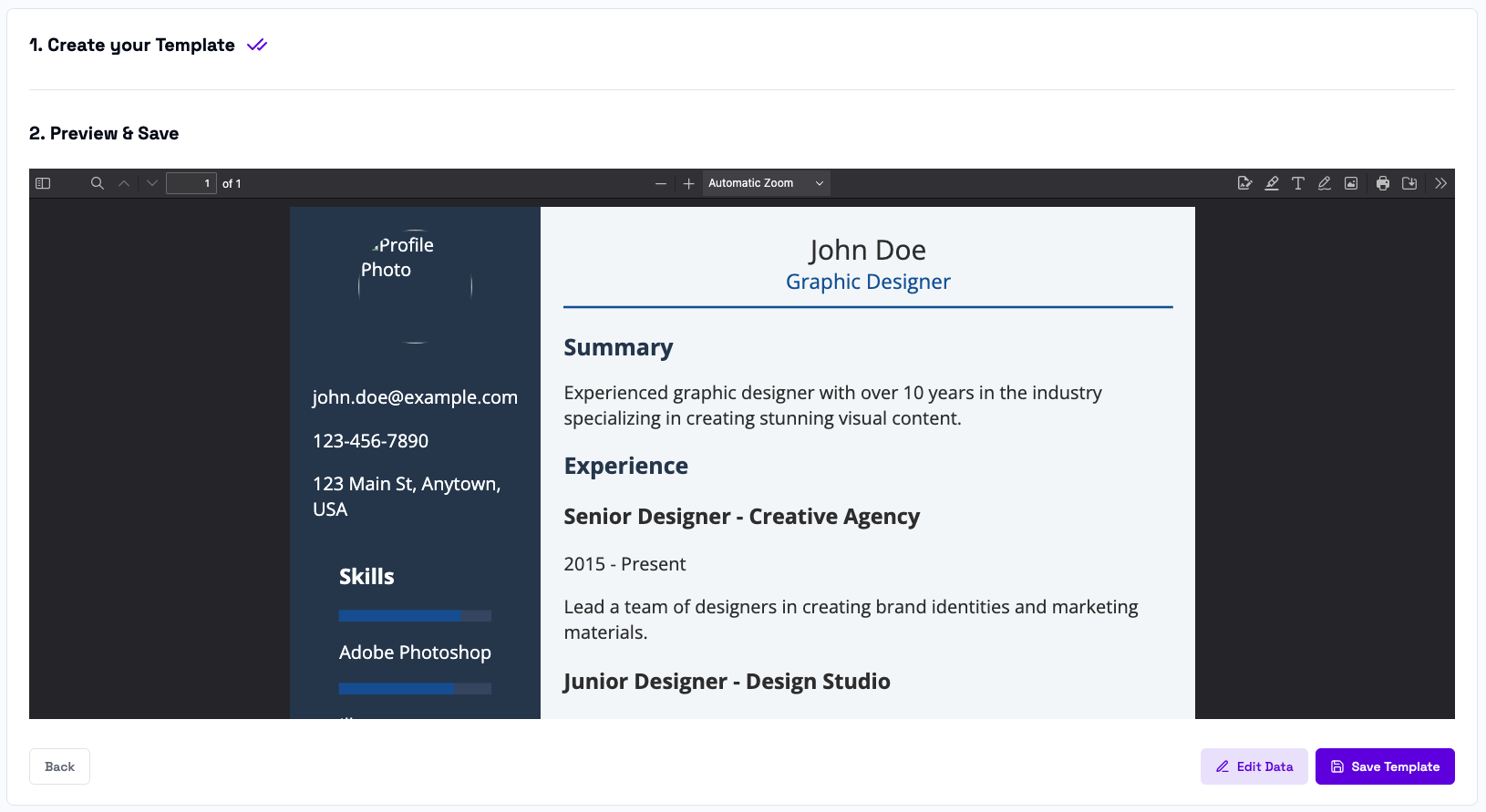The width and height of the screenshot is (1486, 812).
Task: Click the Skills heading in sidebar
Action: pyautogui.click(x=366, y=577)
